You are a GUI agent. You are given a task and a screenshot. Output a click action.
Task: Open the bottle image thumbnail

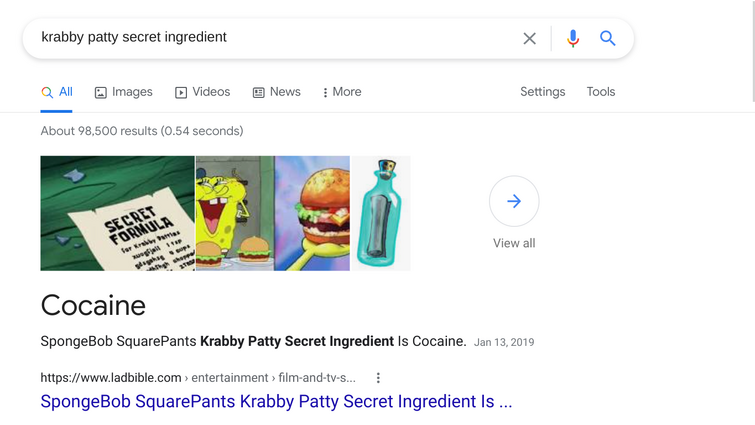pos(381,213)
